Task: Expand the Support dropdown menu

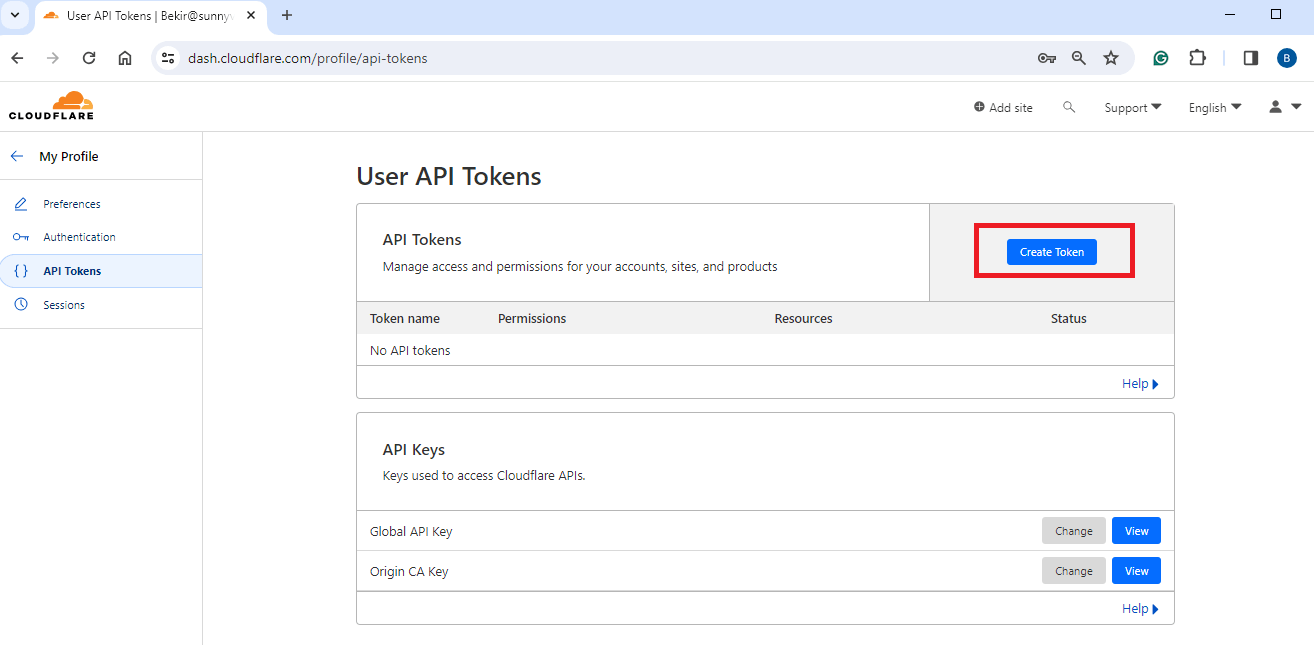Action: [1132, 107]
